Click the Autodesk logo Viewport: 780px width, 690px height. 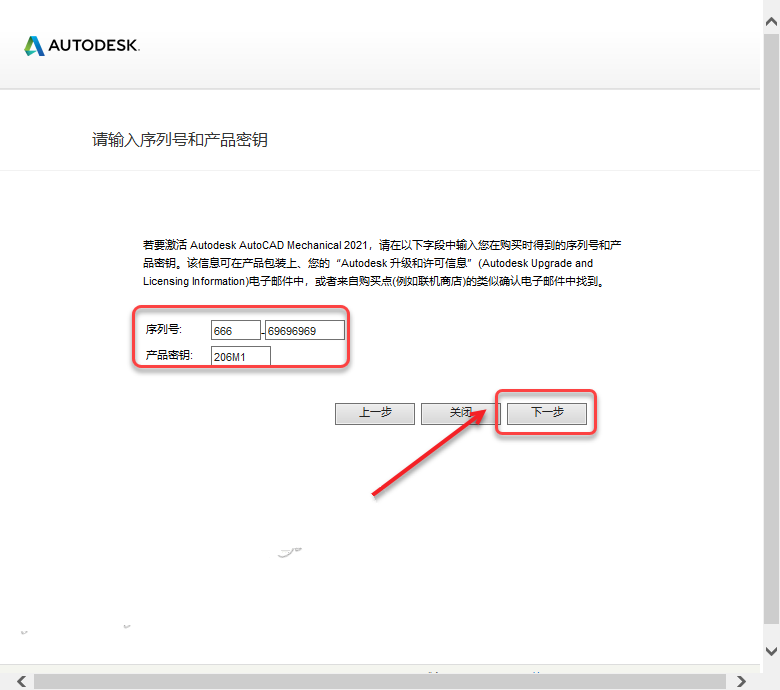coord(82,46)
